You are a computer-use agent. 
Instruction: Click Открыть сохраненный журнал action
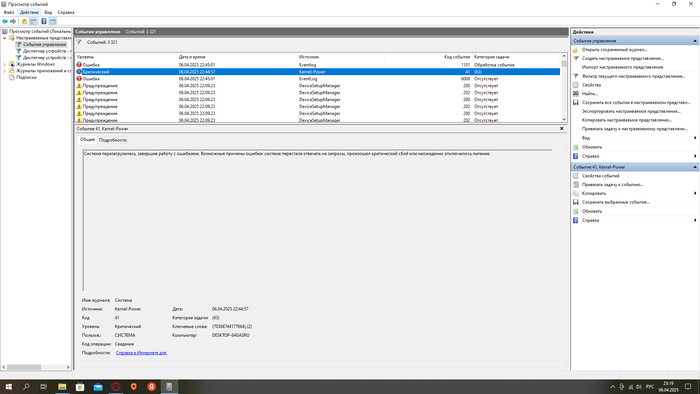614,50
